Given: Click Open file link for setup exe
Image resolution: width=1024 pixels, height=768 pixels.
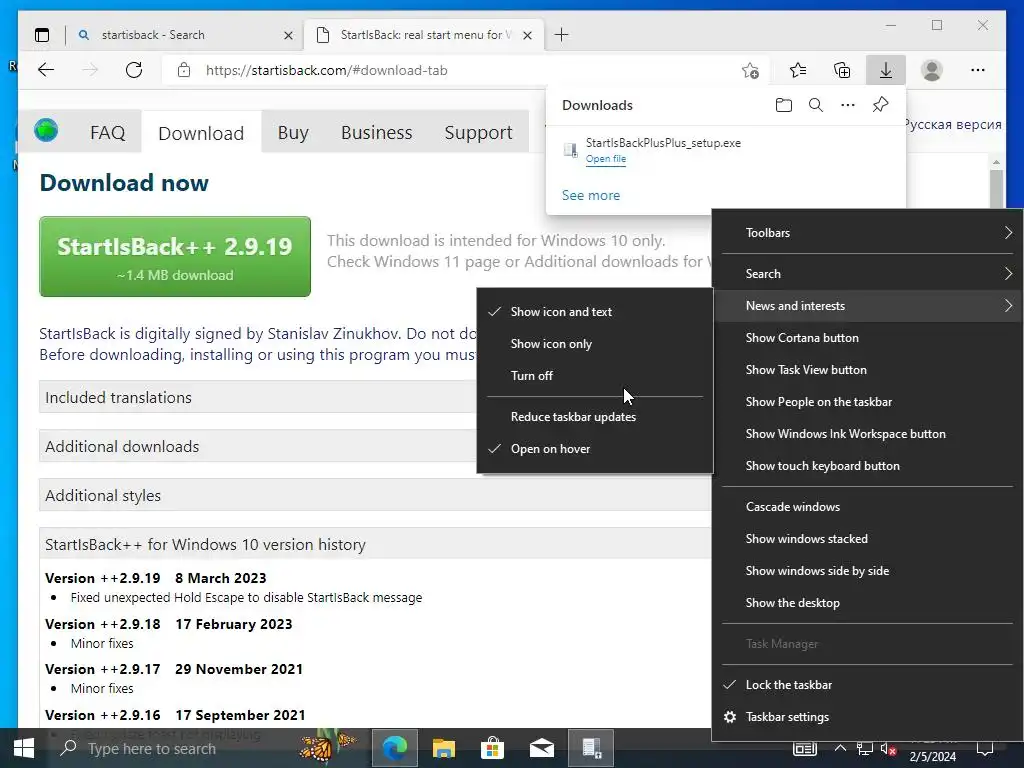Looking at the screenshot, I should click(x=605, y=159).
